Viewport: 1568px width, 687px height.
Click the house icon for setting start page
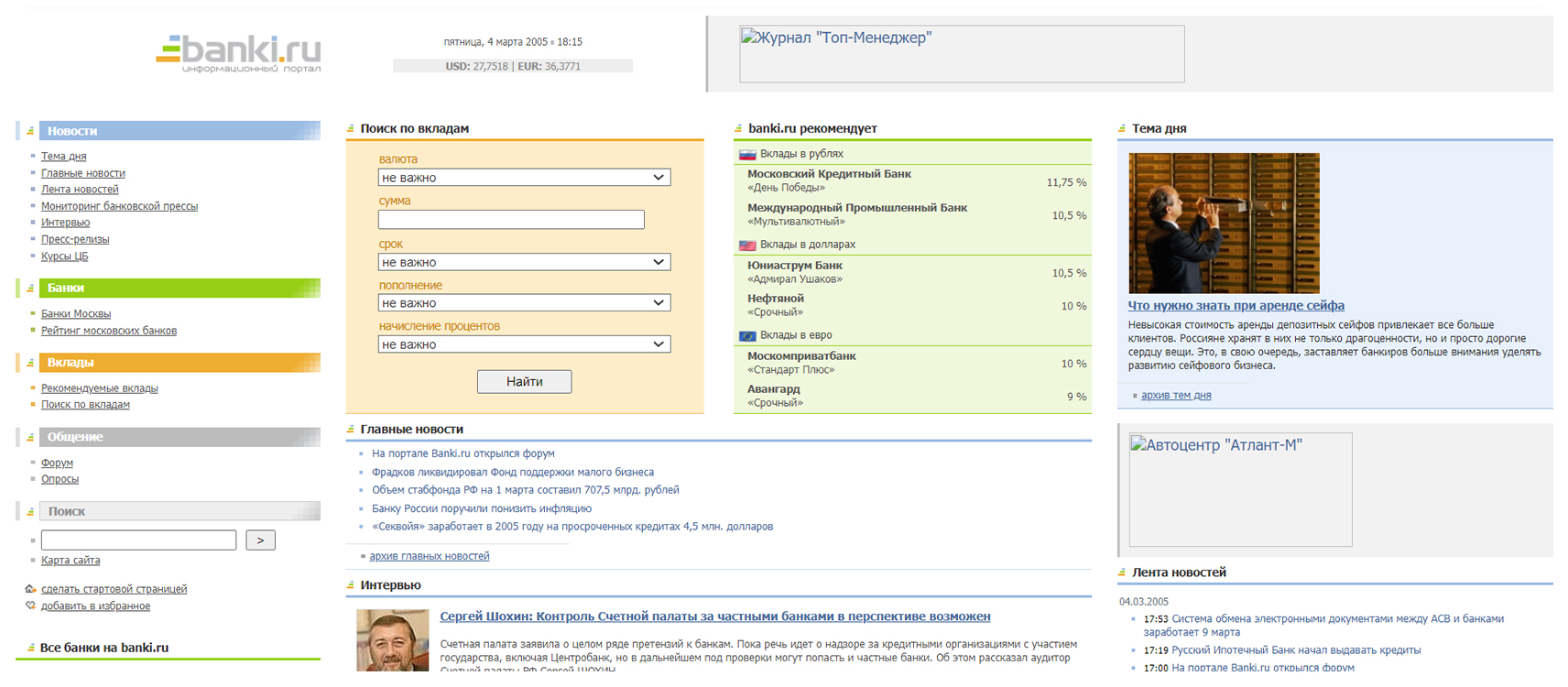click(30, 589)
